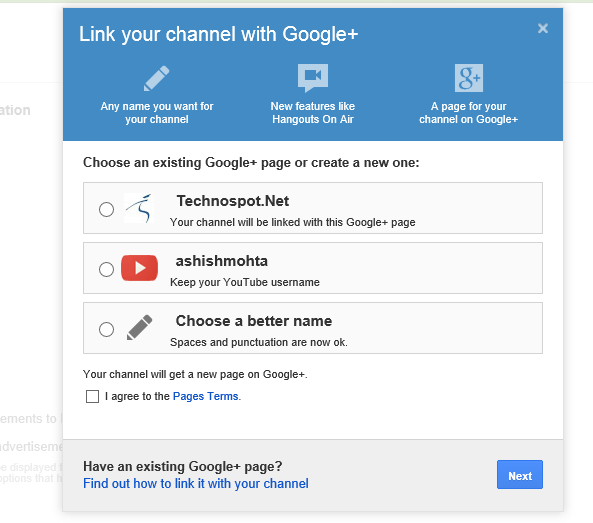Open the Pages Terms link

click(x=205, y=396)
